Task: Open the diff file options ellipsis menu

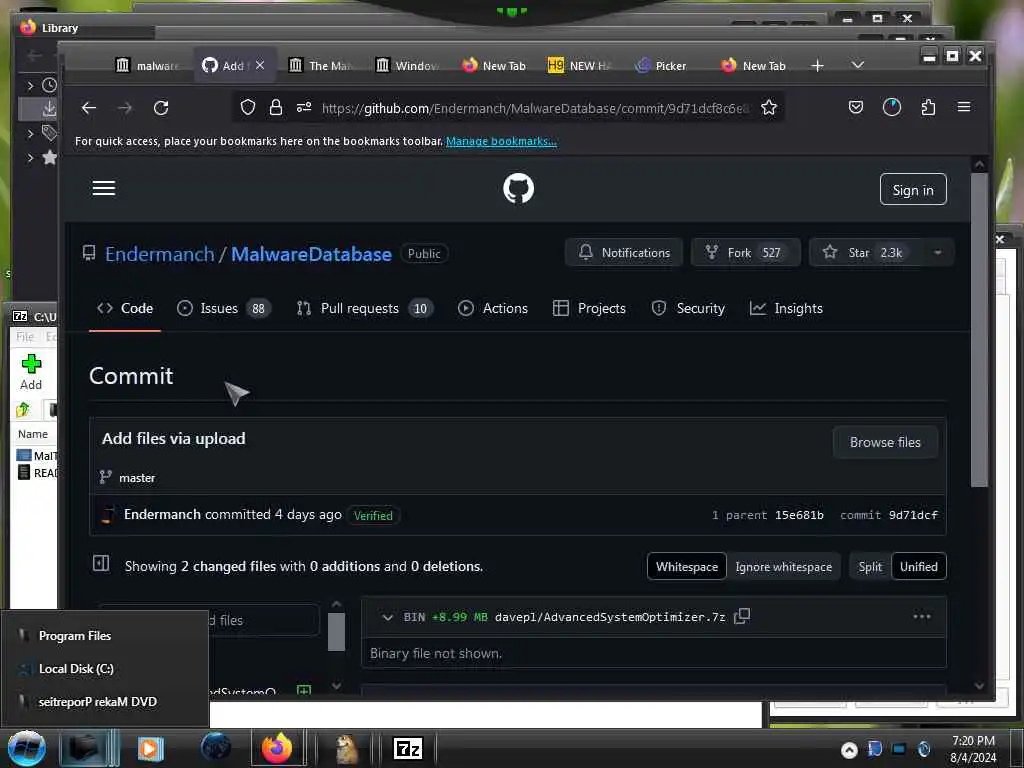Action: click(x=921, y=616)
